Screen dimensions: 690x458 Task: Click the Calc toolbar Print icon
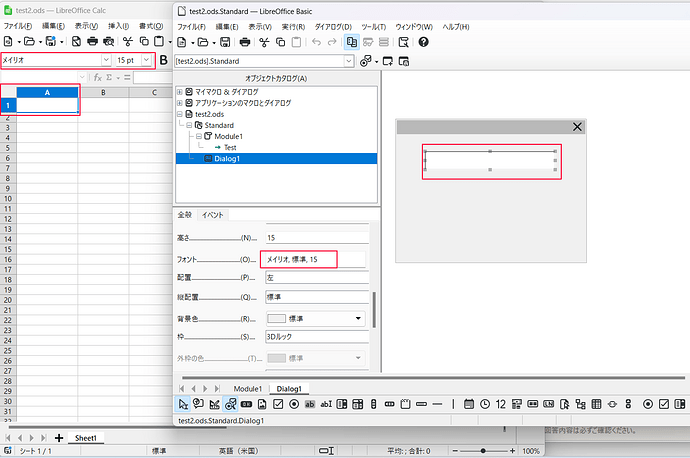pyautogui.click(x=92, y=41)
